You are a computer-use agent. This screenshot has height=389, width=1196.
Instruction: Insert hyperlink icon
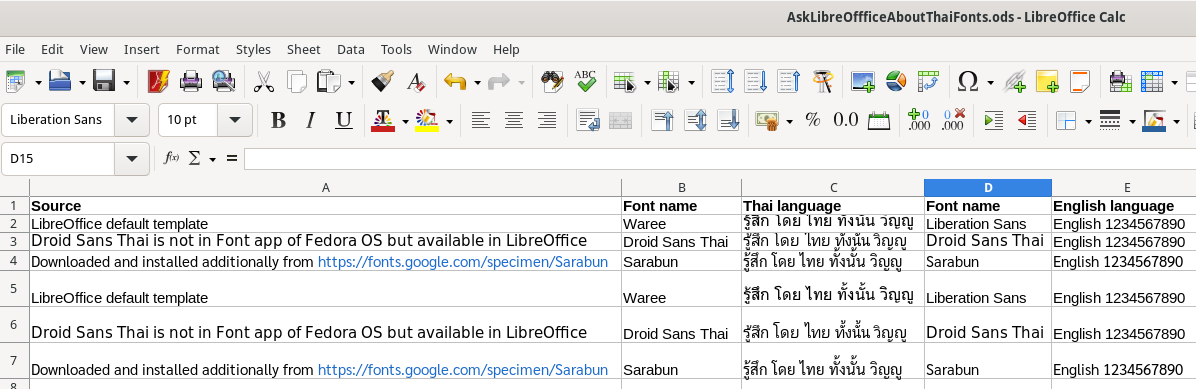coord(1014,81)
